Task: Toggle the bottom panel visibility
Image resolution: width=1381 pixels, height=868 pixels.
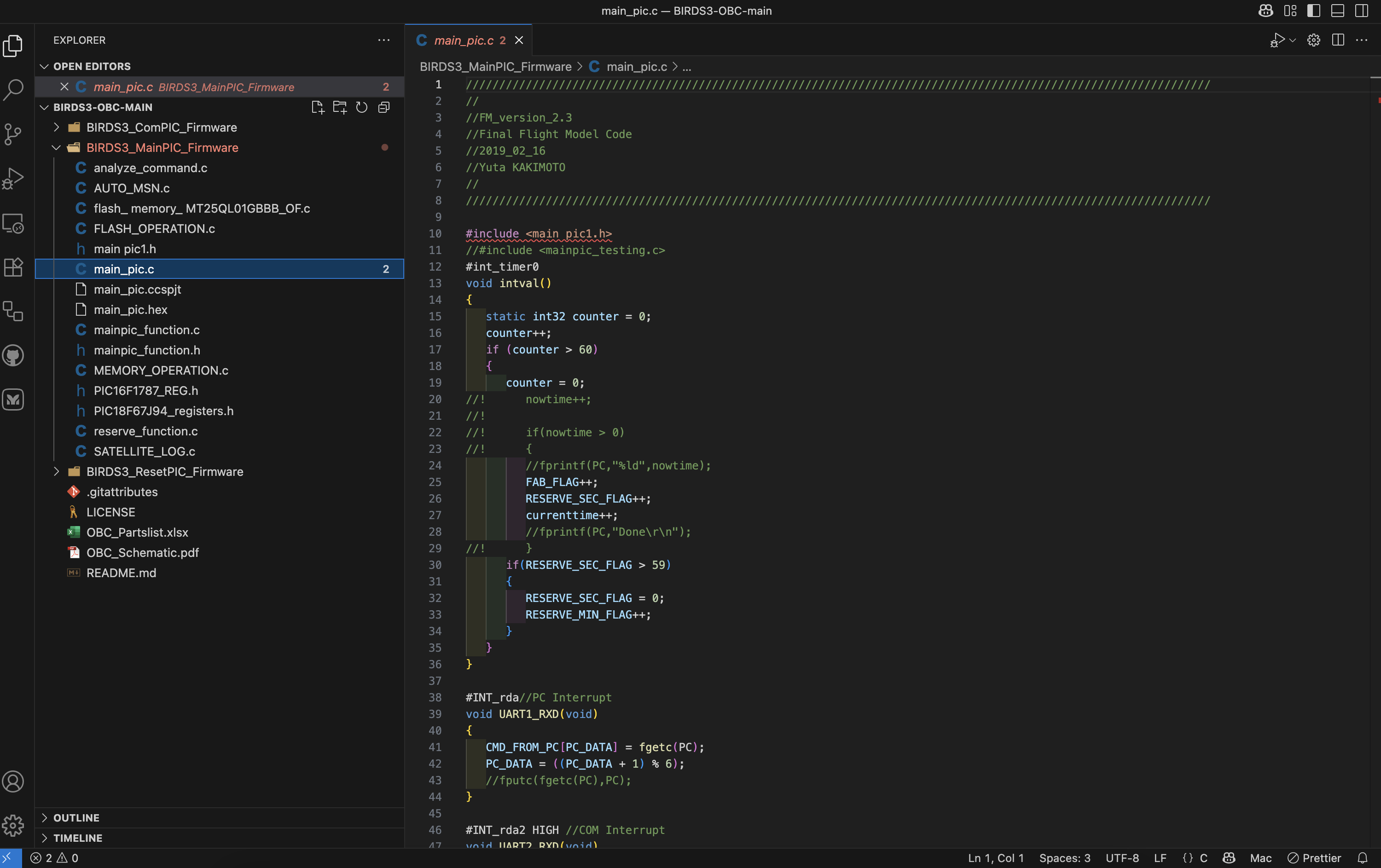Action: coord(1338,11)
